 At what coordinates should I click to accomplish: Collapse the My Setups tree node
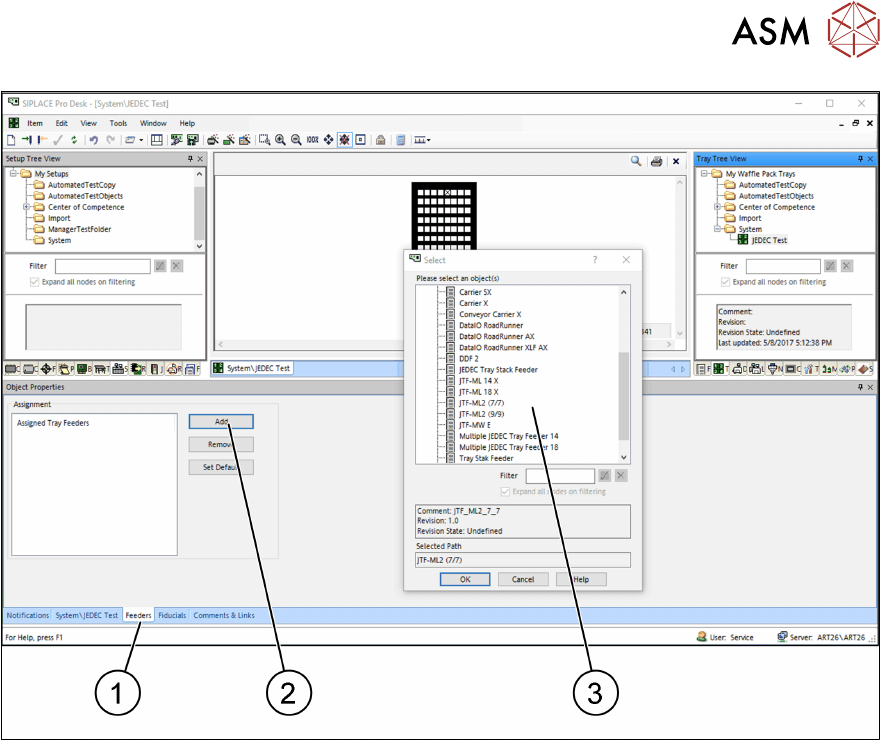[x=13, y=173]
